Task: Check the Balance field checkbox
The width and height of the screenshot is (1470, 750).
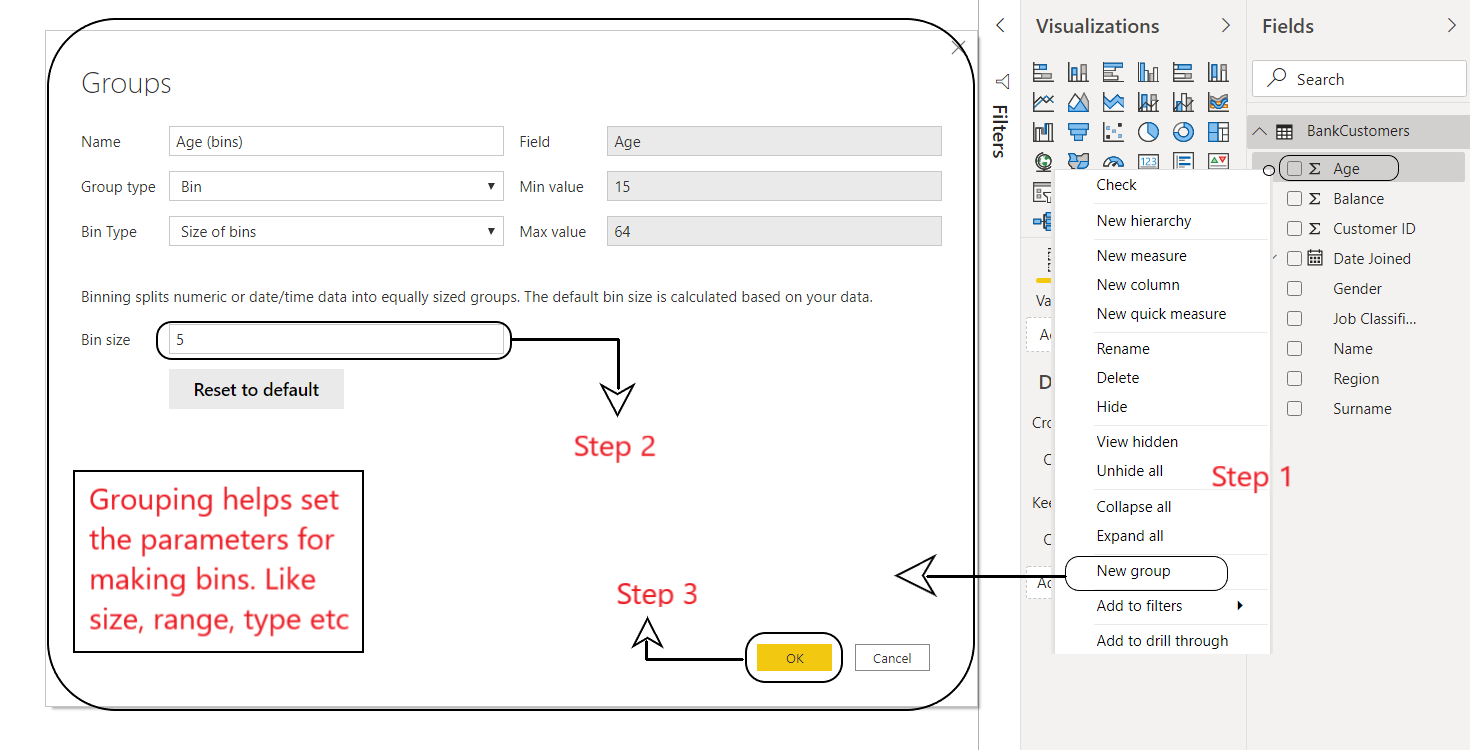Action: [1294, 199]
